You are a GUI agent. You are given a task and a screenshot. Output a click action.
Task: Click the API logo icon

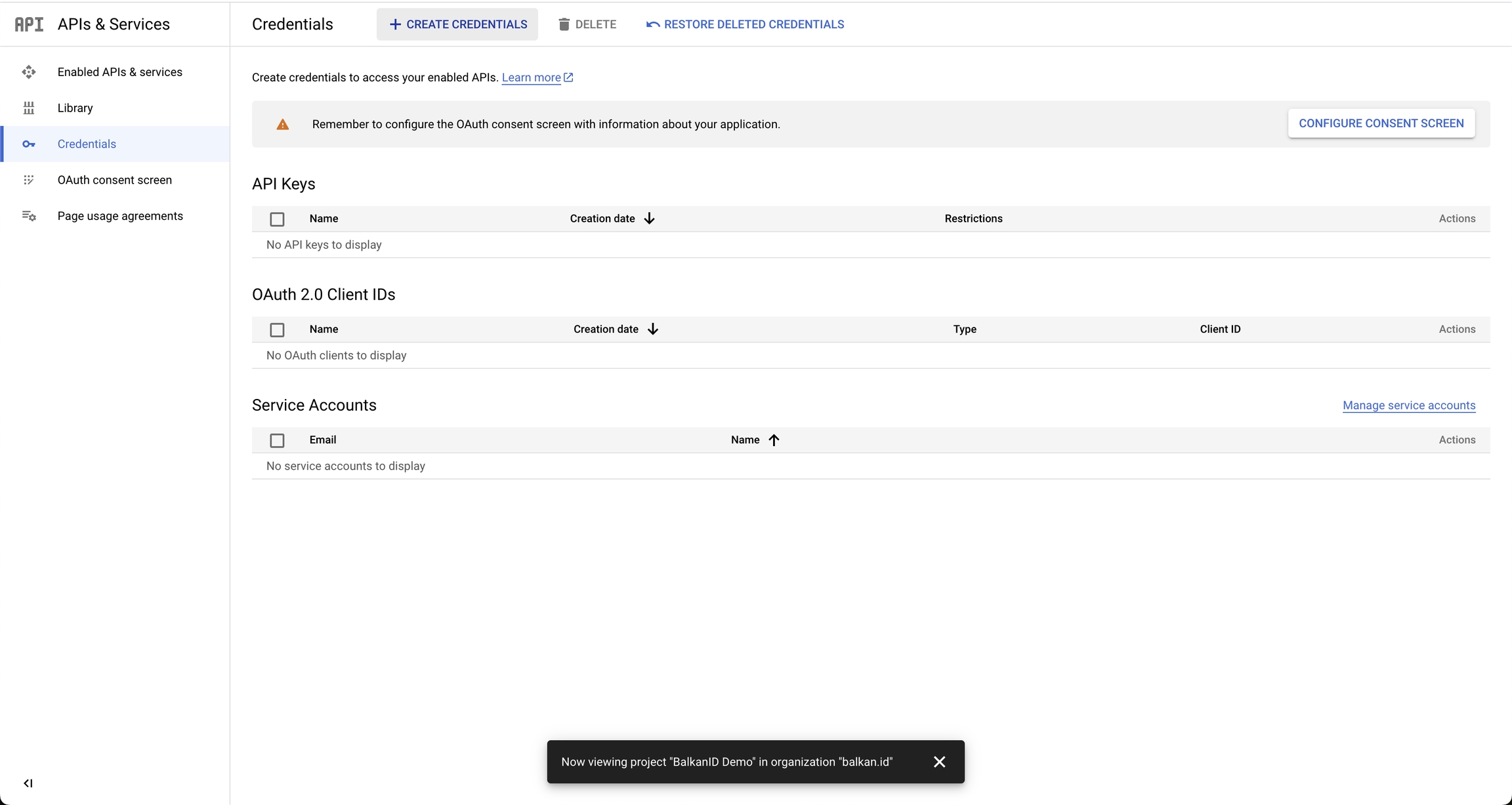[x=29, y=24]
